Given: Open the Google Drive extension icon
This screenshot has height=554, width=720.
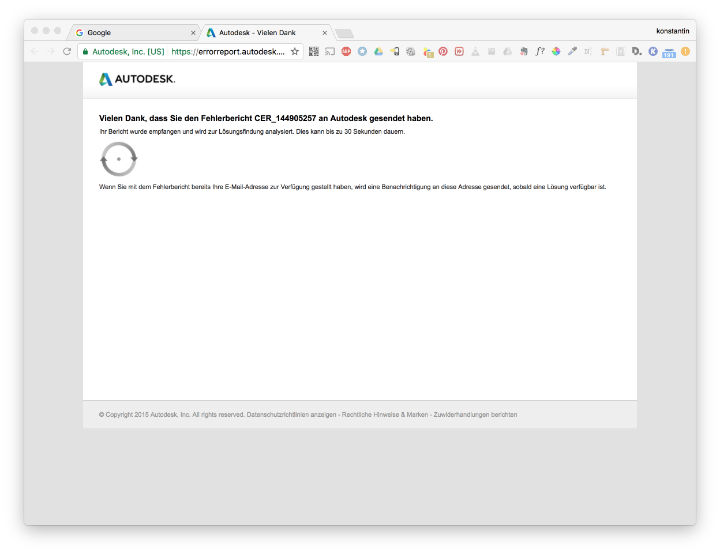Looking at the screenshot, I should (x=378, y=51).
